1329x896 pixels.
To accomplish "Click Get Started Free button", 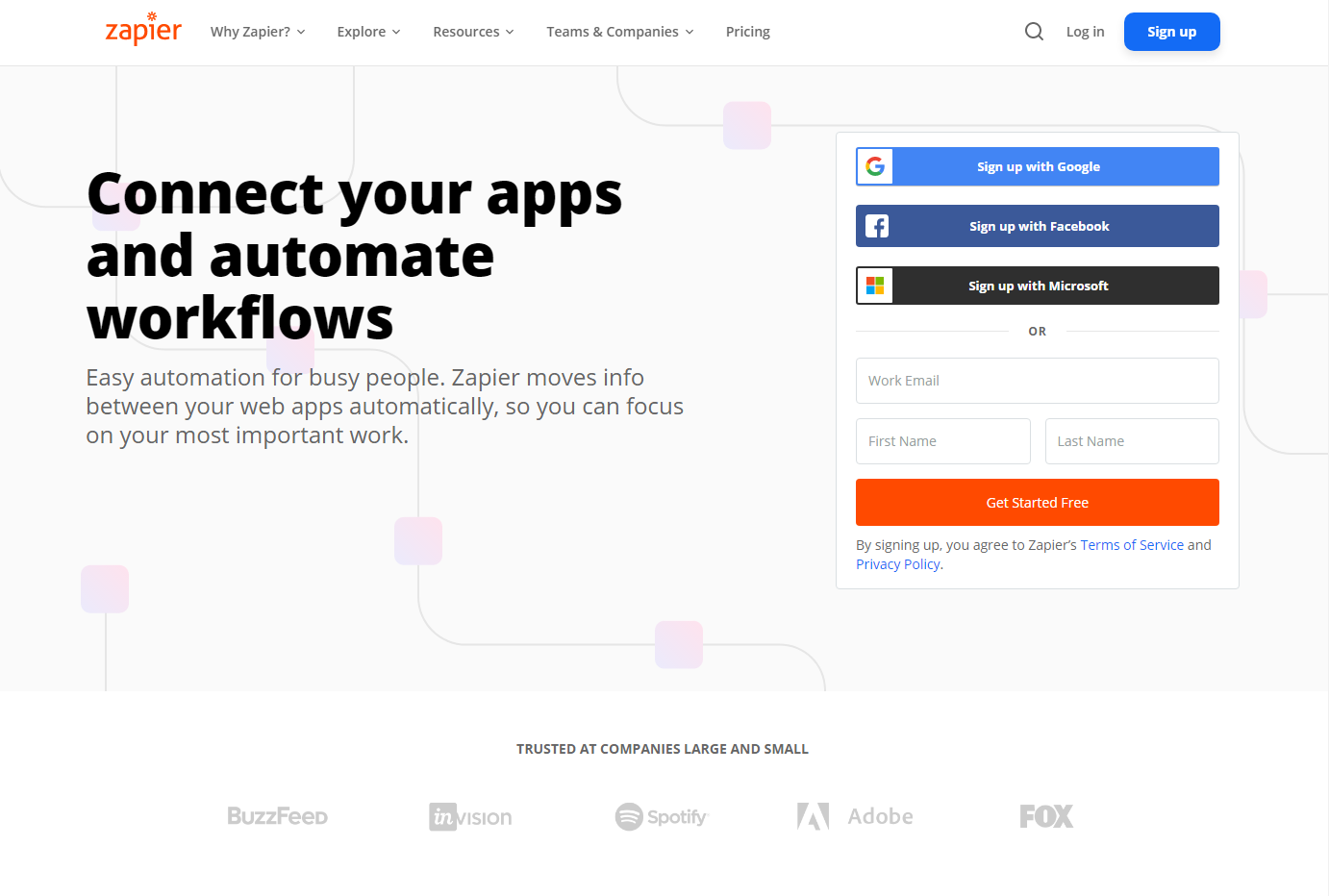I will 1038,503.
